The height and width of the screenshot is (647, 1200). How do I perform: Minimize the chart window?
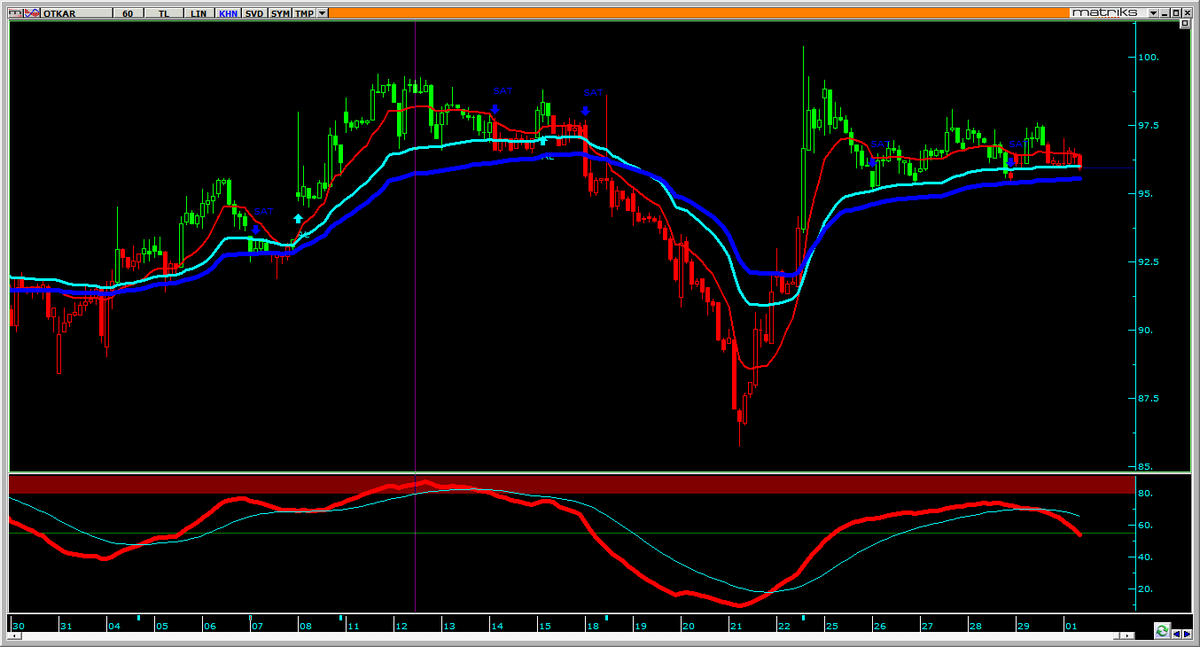pos(1165,13)
